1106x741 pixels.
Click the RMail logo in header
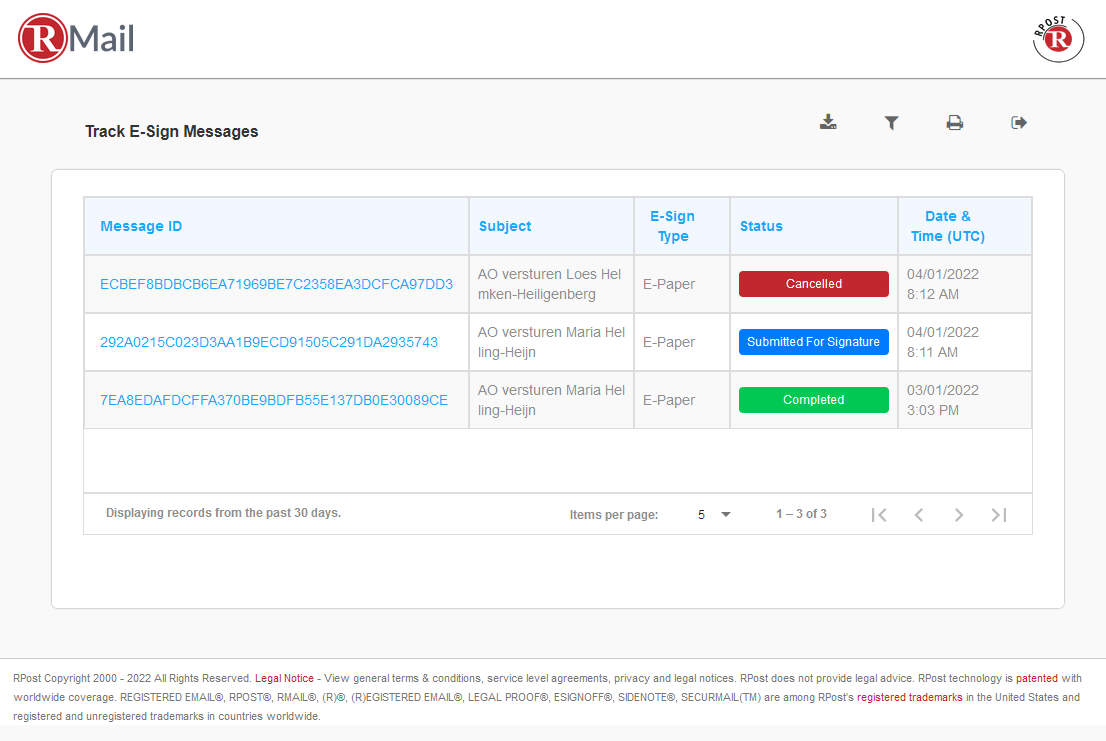[x=76, y=39]
